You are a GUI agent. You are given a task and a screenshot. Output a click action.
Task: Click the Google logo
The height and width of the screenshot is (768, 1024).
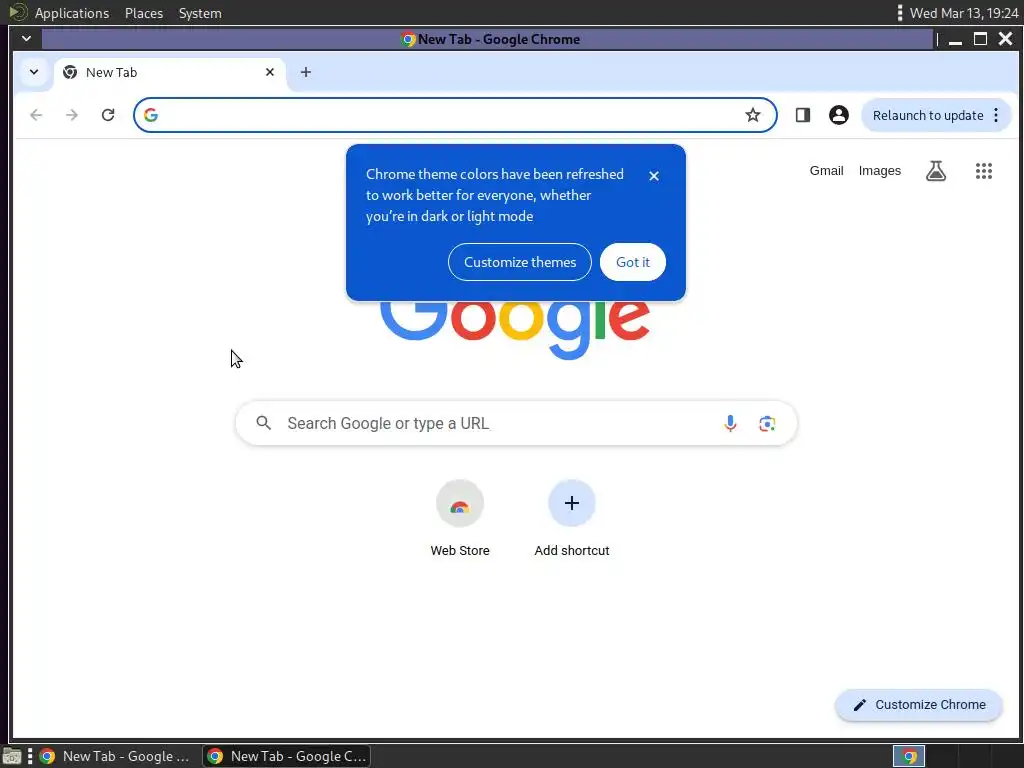point(515,330)
